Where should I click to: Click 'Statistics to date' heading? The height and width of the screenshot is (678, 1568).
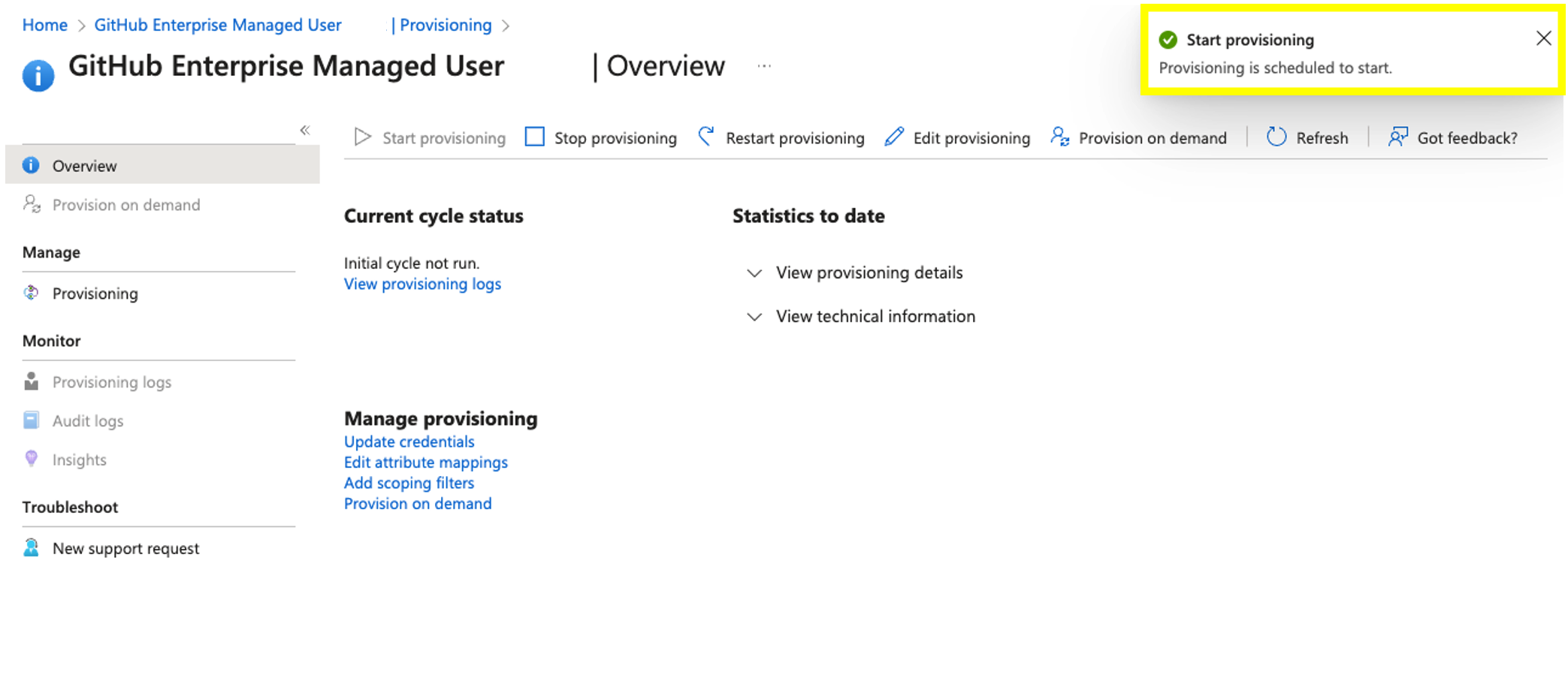(808, 216)
